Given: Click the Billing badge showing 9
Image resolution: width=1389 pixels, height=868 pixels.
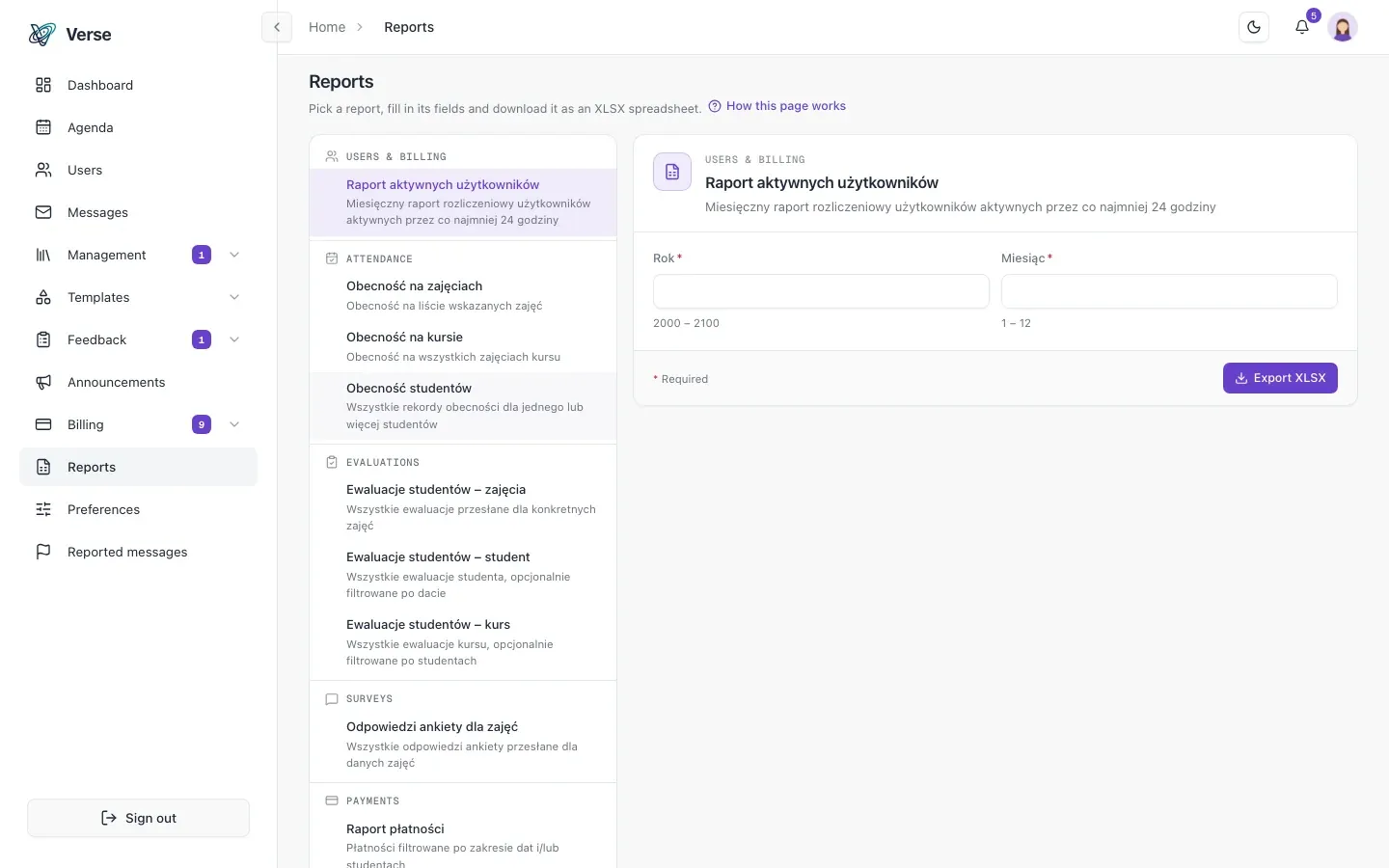Looking at the screenshot, I should click(x=202, y=424).
